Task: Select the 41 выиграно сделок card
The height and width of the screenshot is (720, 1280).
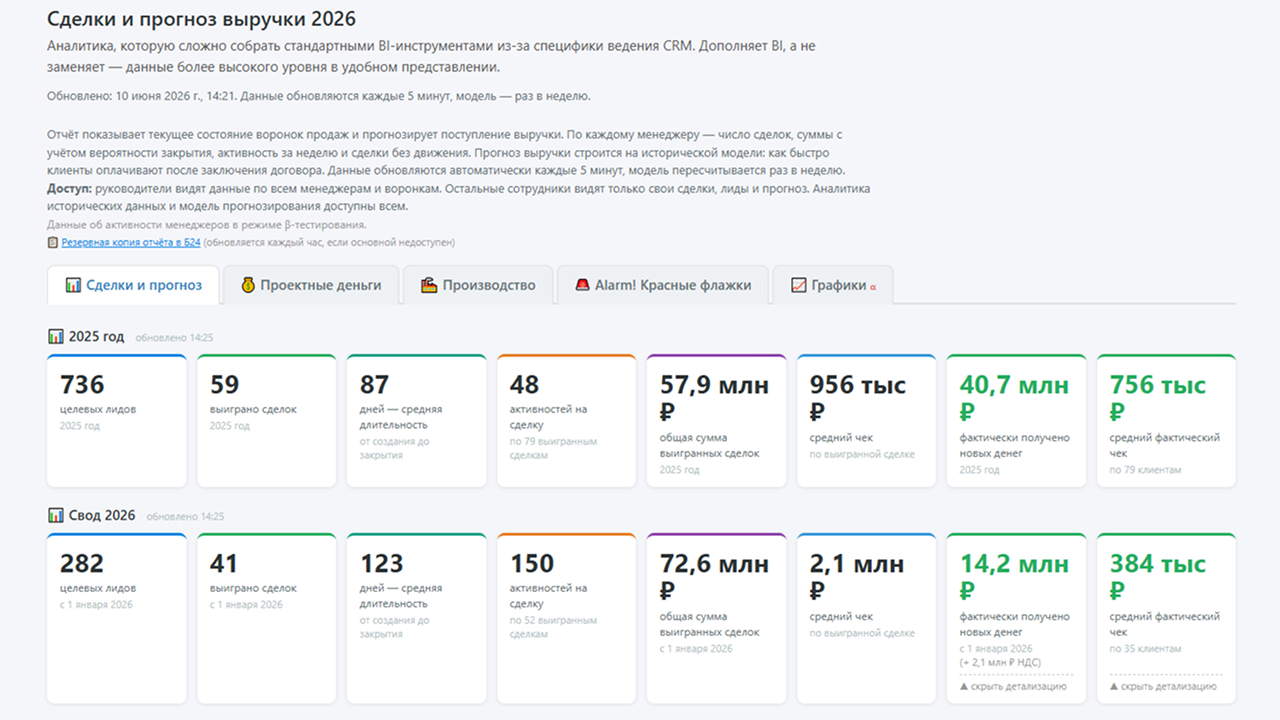Action: click(267, 618)
